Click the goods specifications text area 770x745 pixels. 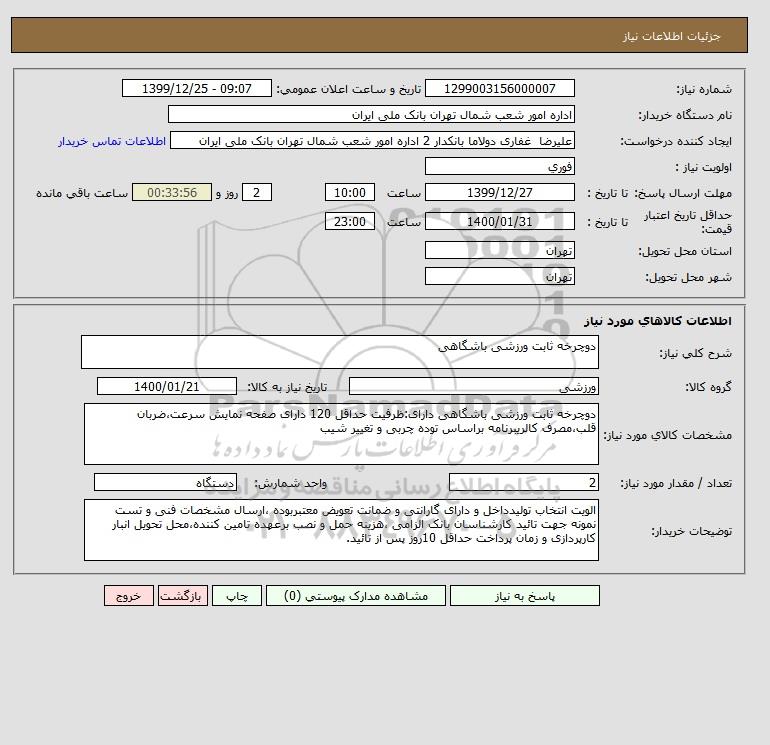tap(341, 434)
